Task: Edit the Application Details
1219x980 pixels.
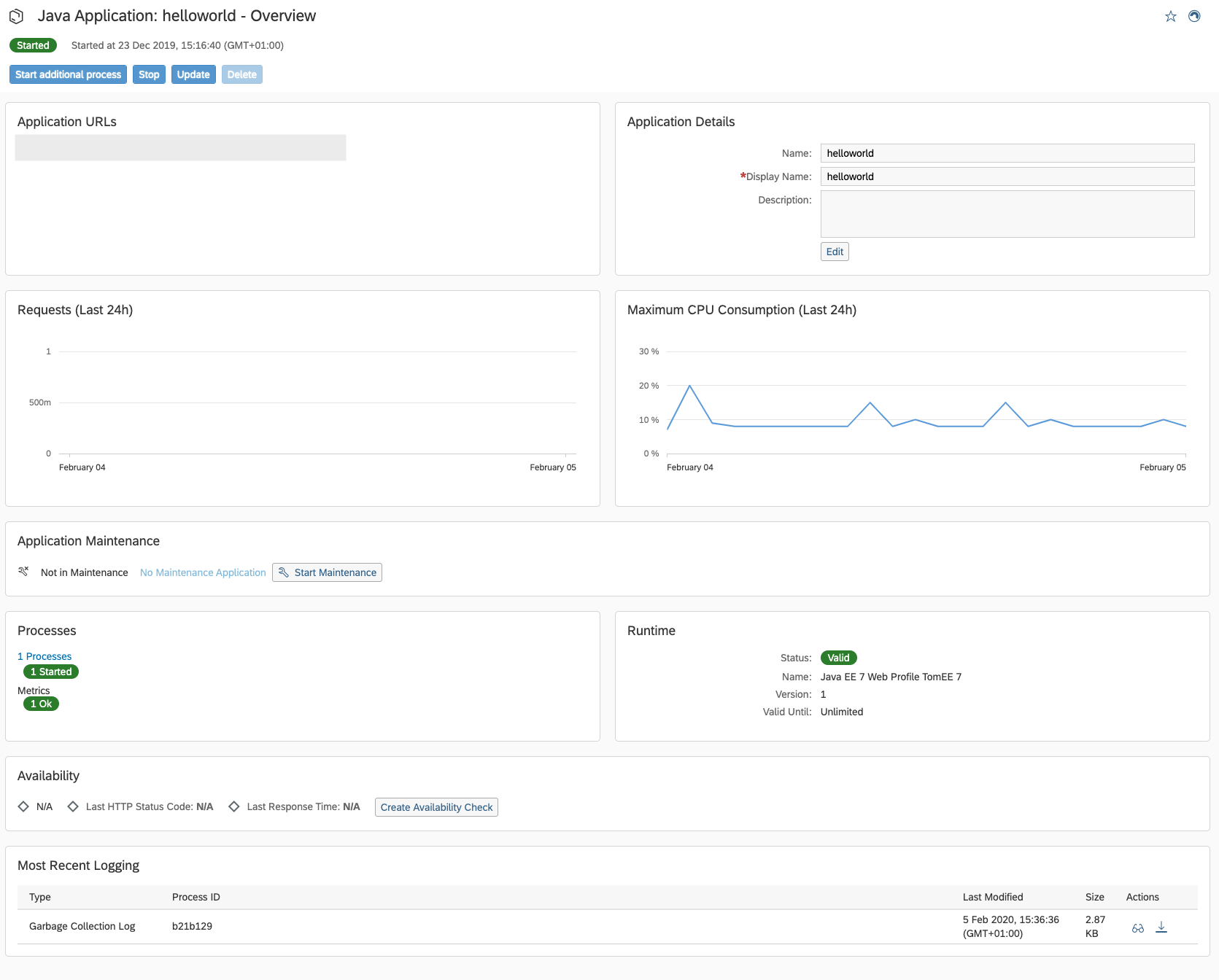Action: (834, 251)
